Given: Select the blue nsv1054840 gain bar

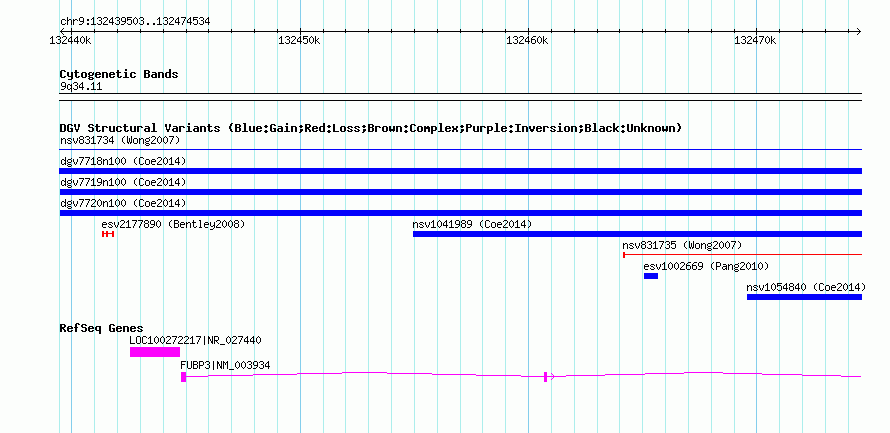Looking at the screenshot, I should [804, 297].
